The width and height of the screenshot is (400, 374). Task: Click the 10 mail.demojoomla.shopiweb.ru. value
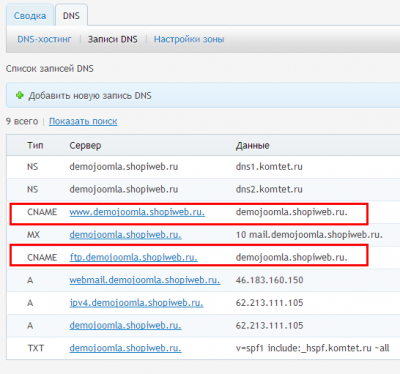(x=309, y=235)
